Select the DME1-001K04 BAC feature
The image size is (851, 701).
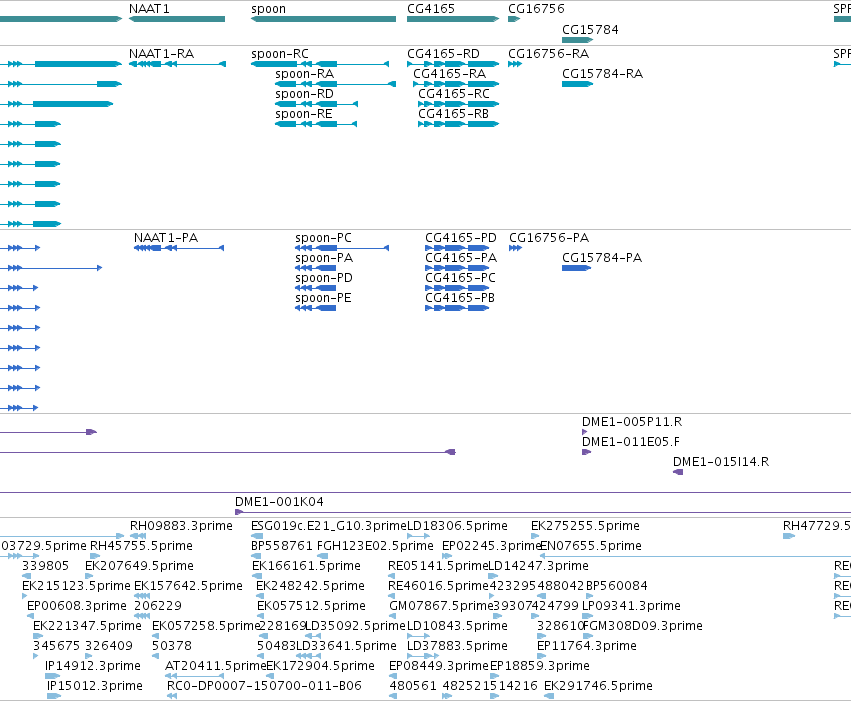pyautogui.click(x=543, y=512)
